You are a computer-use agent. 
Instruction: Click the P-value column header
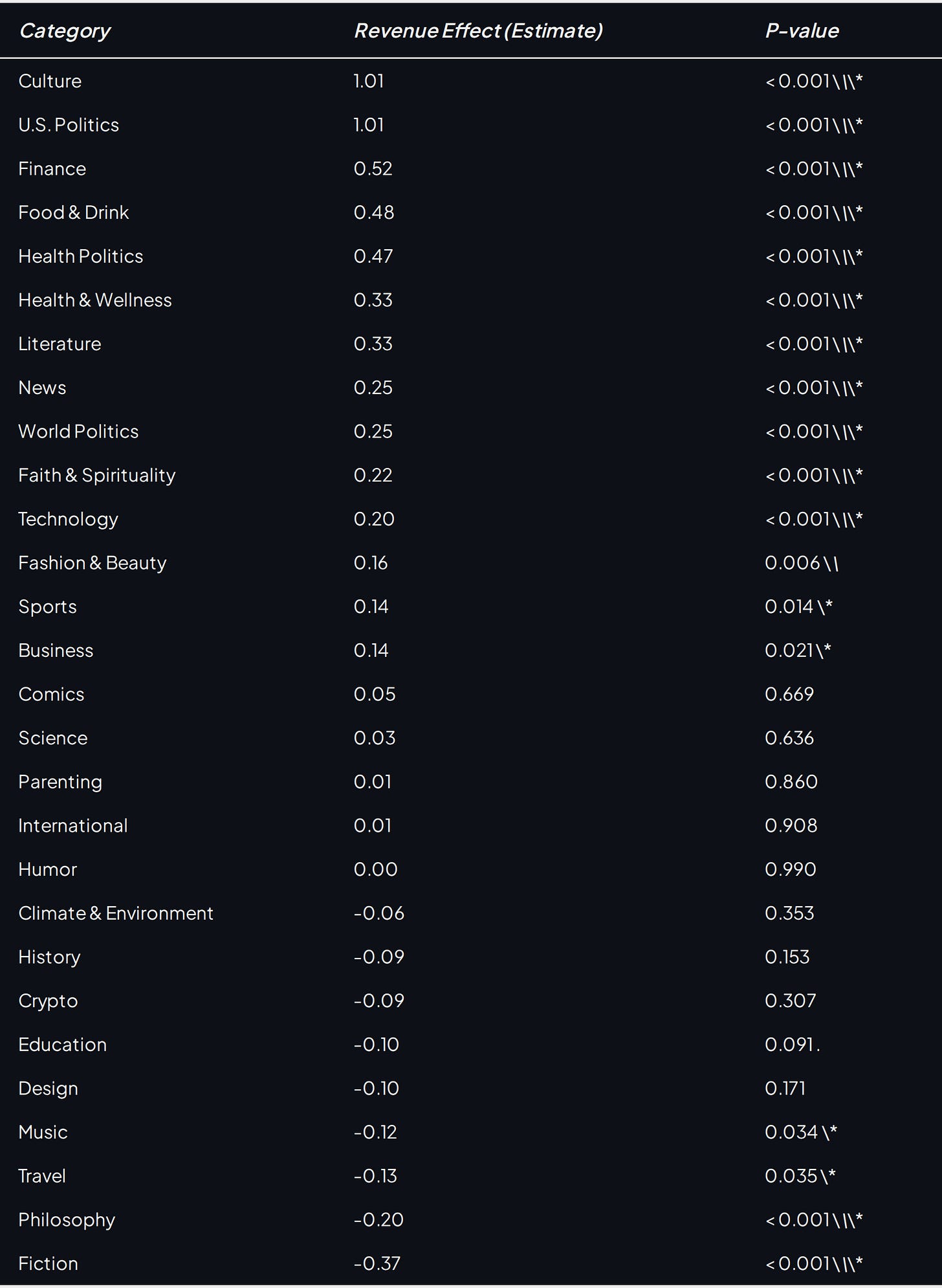tap(802, 31)
